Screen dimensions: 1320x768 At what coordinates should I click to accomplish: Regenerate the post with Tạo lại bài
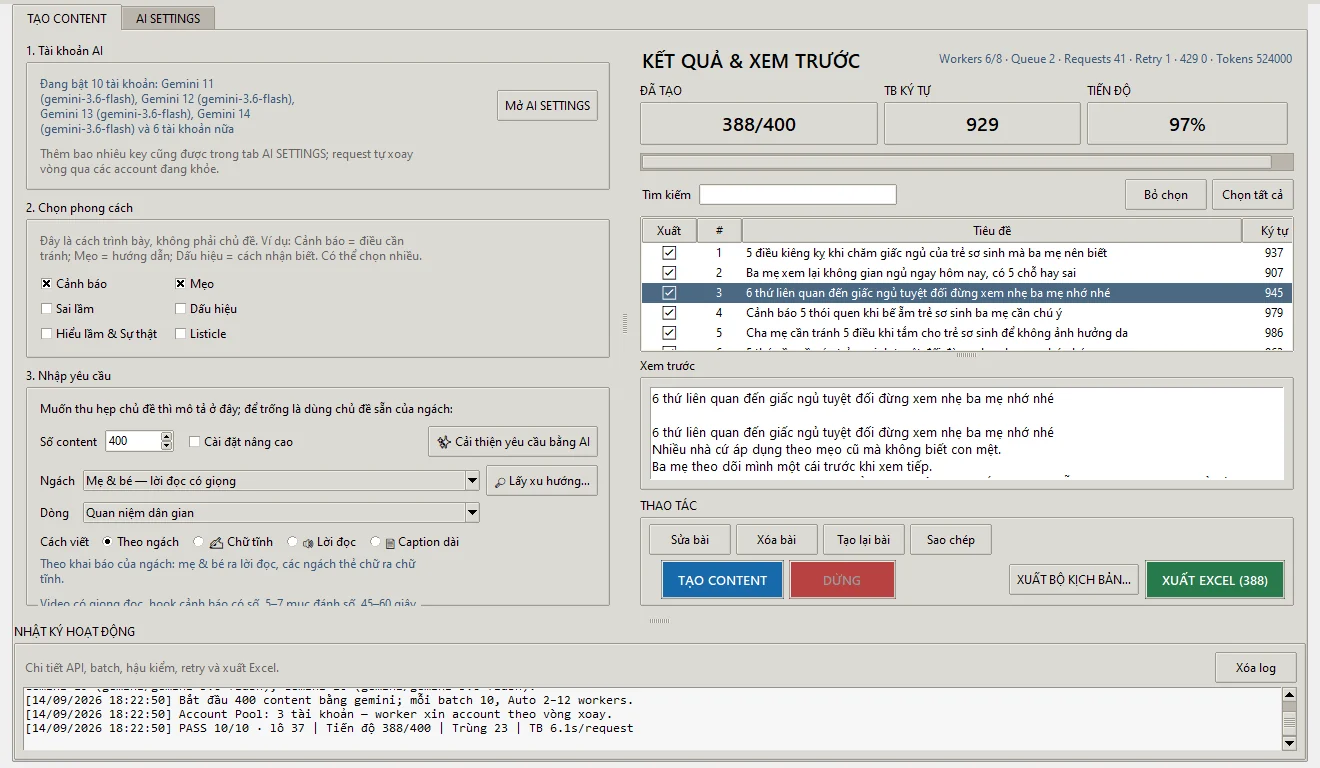(864, 540)
